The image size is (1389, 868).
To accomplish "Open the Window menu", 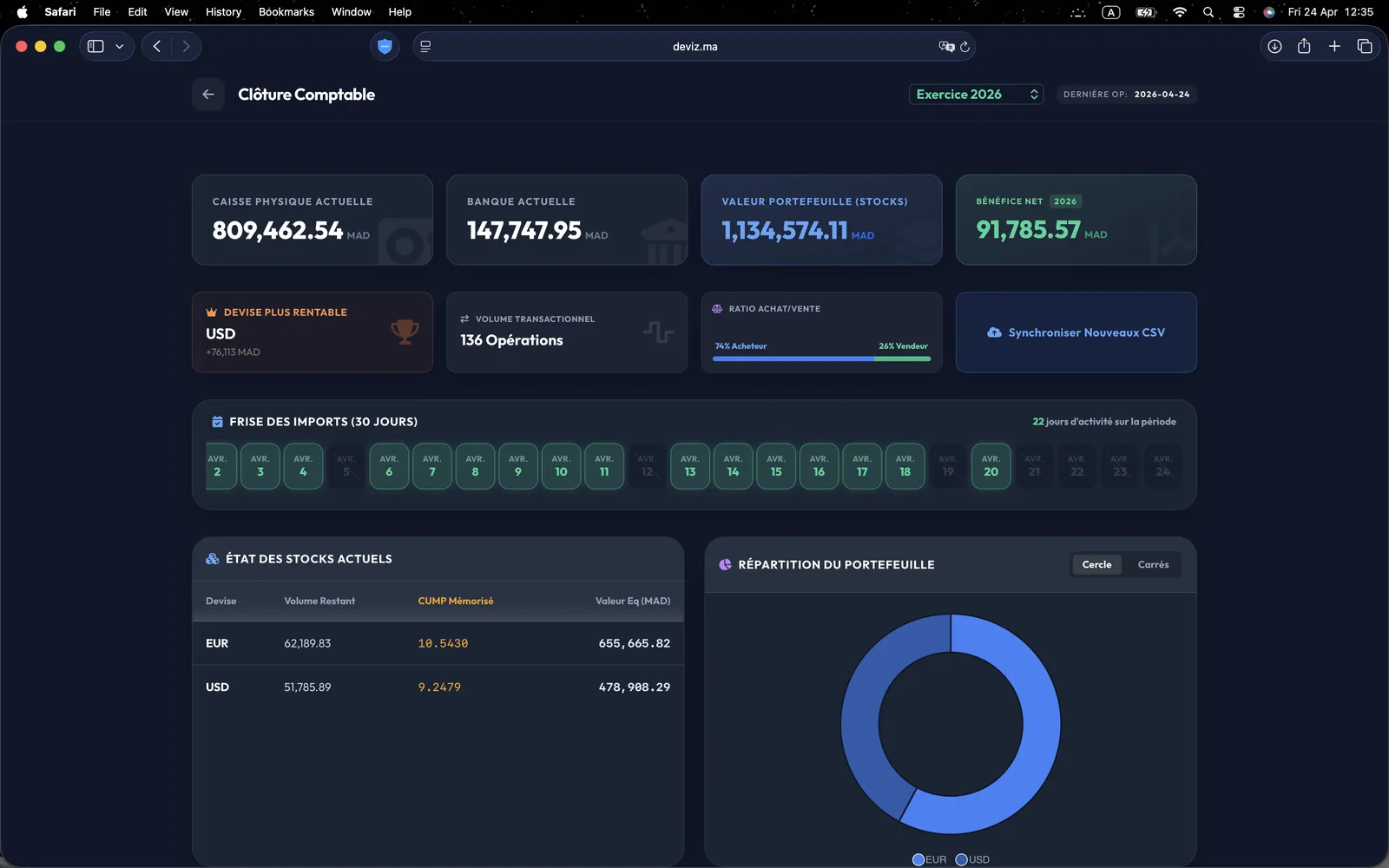I will click(351, 12).
